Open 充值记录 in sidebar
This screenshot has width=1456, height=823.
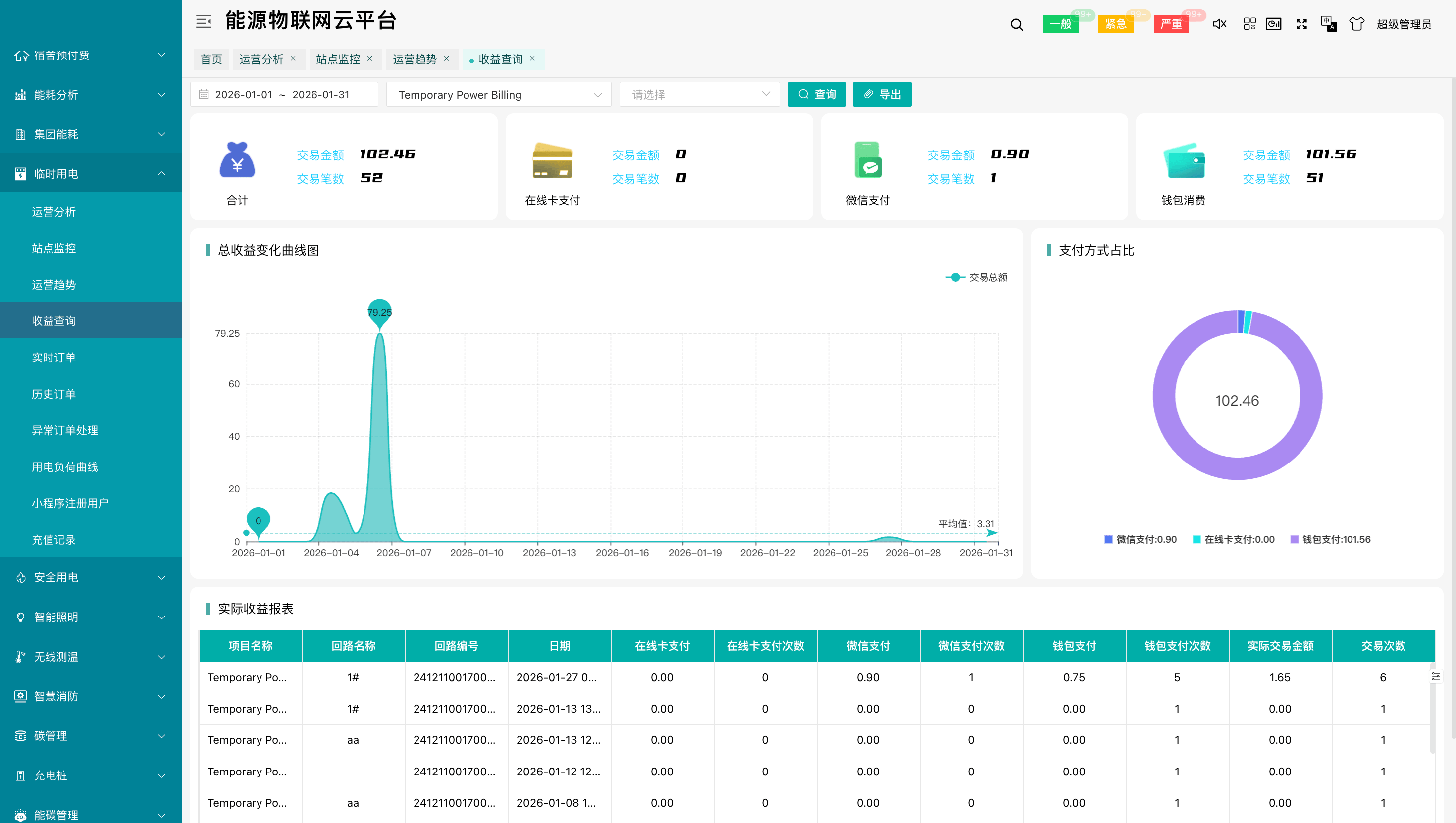[x=91, y=539]
